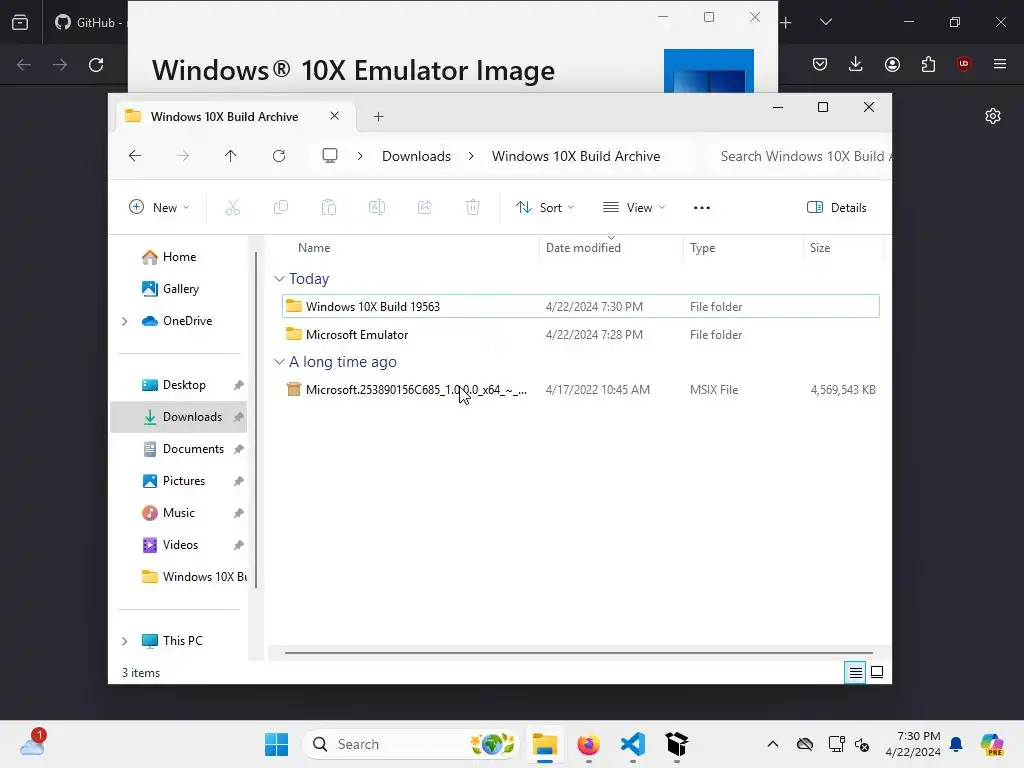Click the Delete trash icon
The height and width of the screenshot is (768, 1024).
(473, 208)
